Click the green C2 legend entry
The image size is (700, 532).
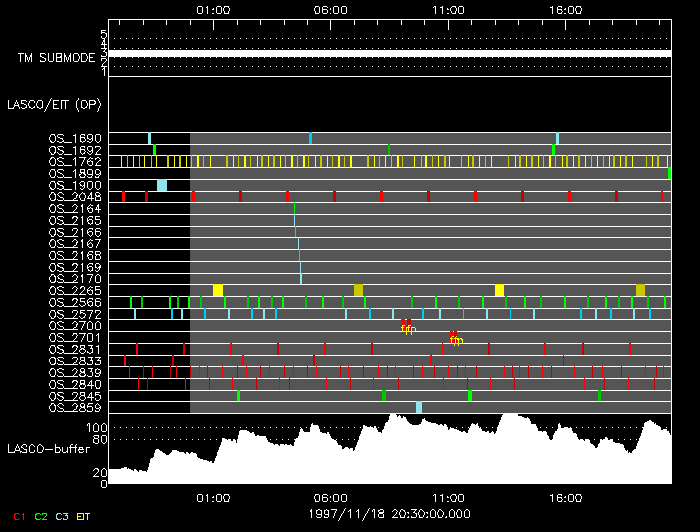coord(41,516)
